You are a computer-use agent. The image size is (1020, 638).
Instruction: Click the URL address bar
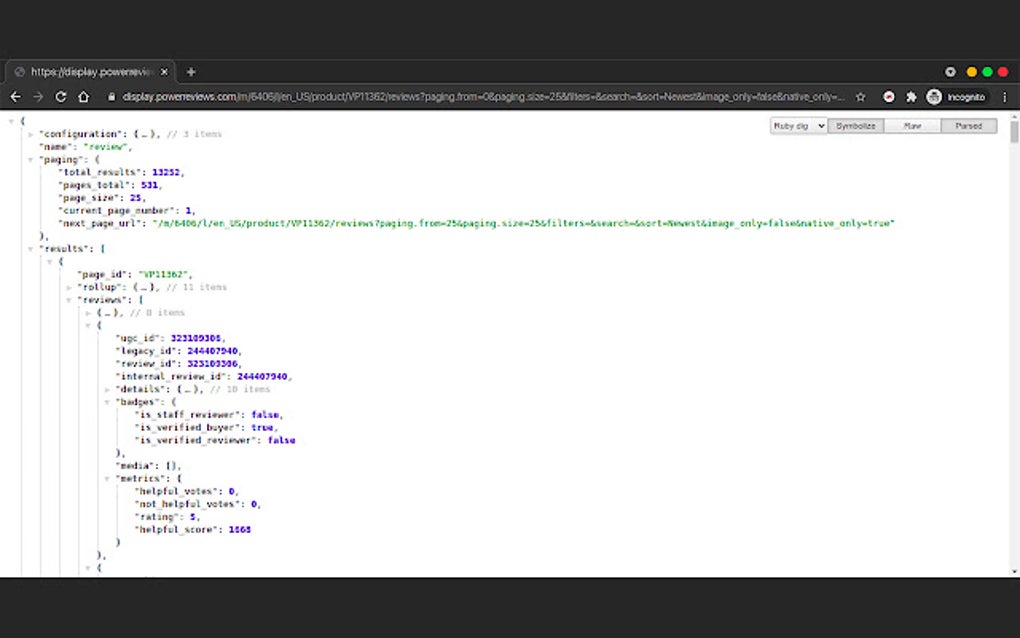tap(483, 97)
